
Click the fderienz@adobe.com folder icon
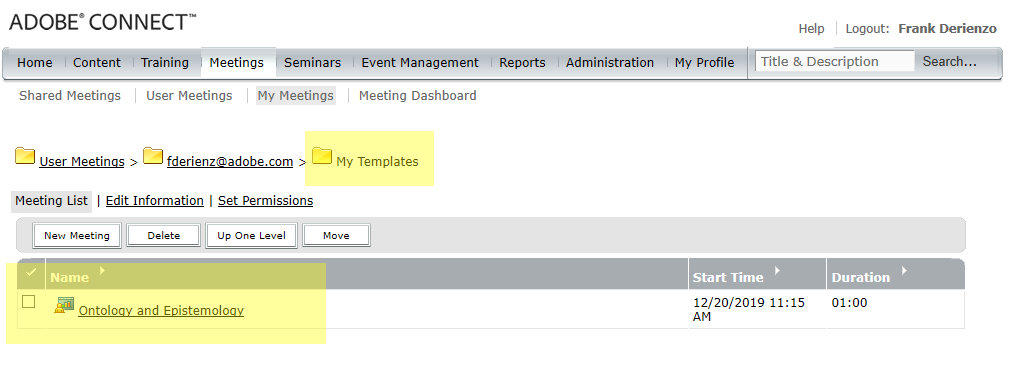(152, 156)
